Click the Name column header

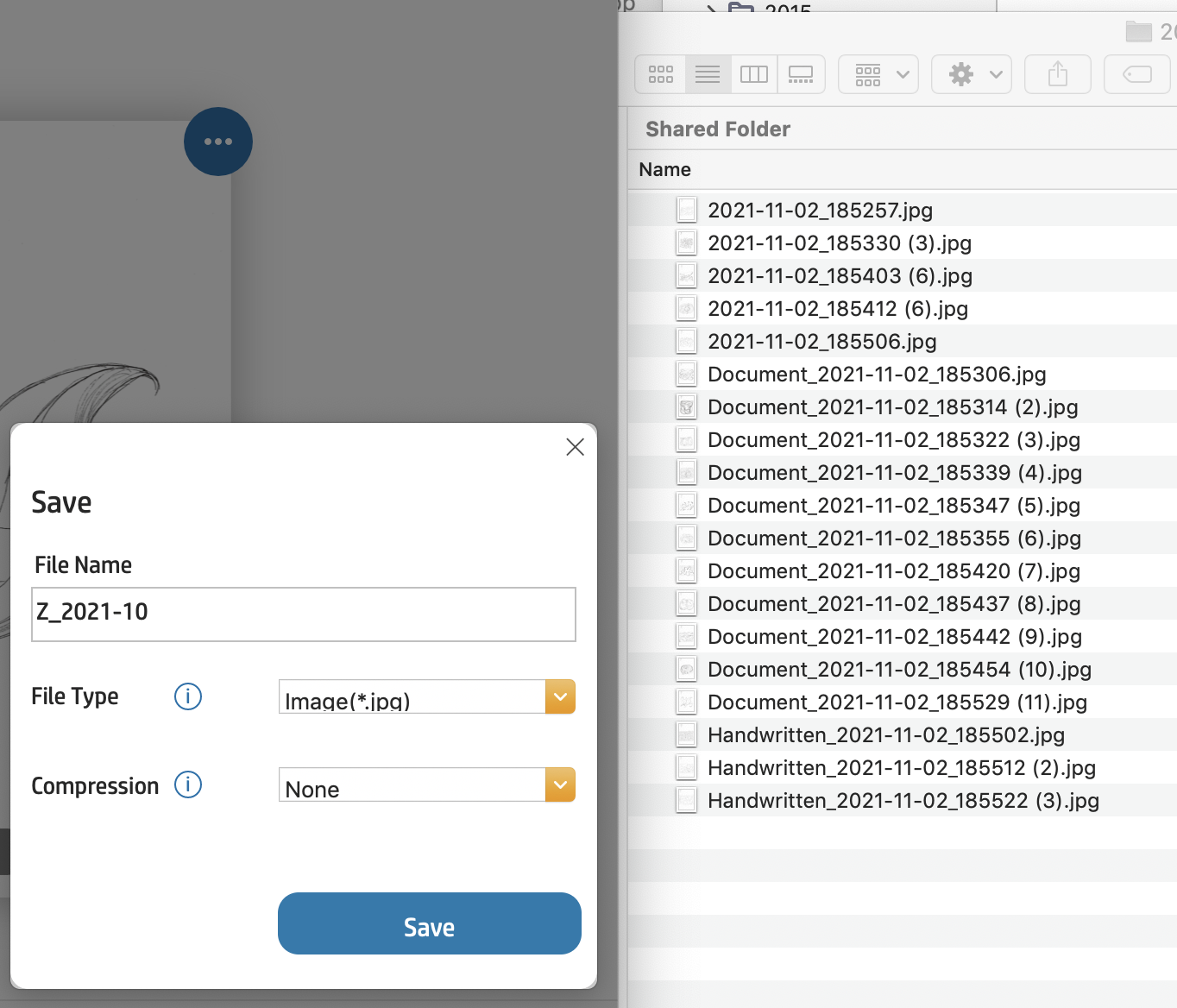click(664, 169)
